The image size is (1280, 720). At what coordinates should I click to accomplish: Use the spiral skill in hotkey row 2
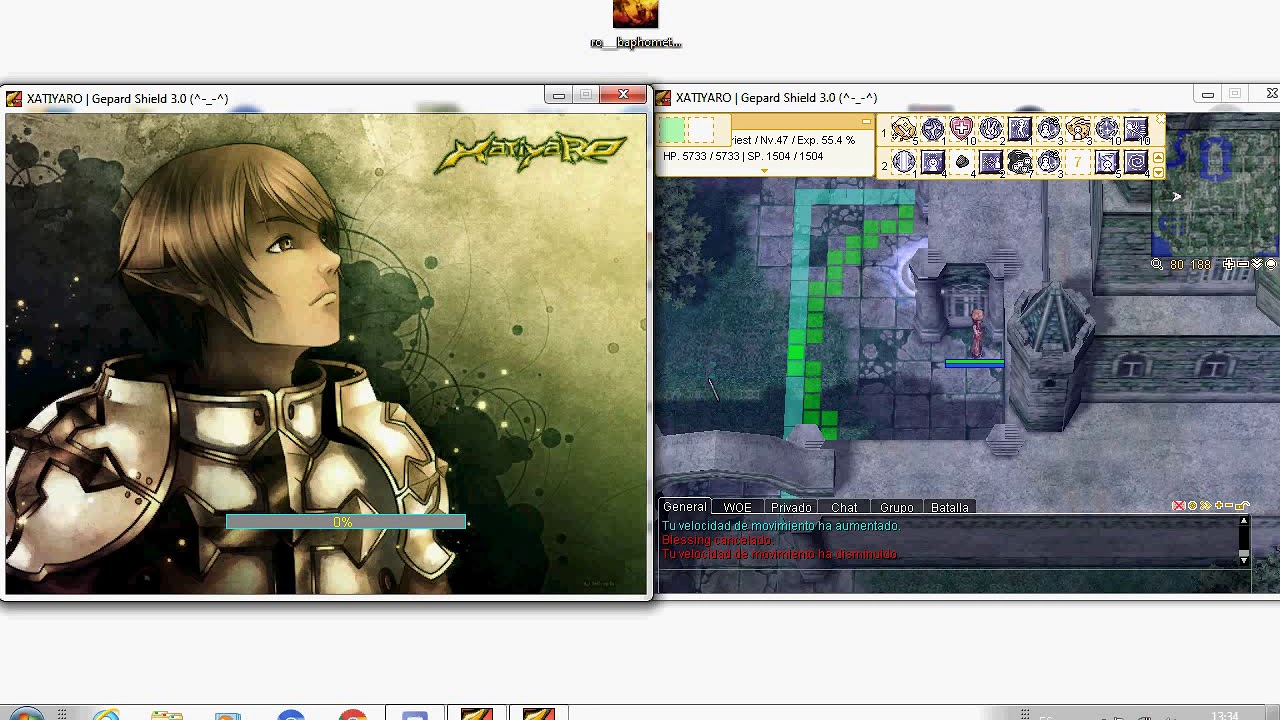(x=1136, y=162)
